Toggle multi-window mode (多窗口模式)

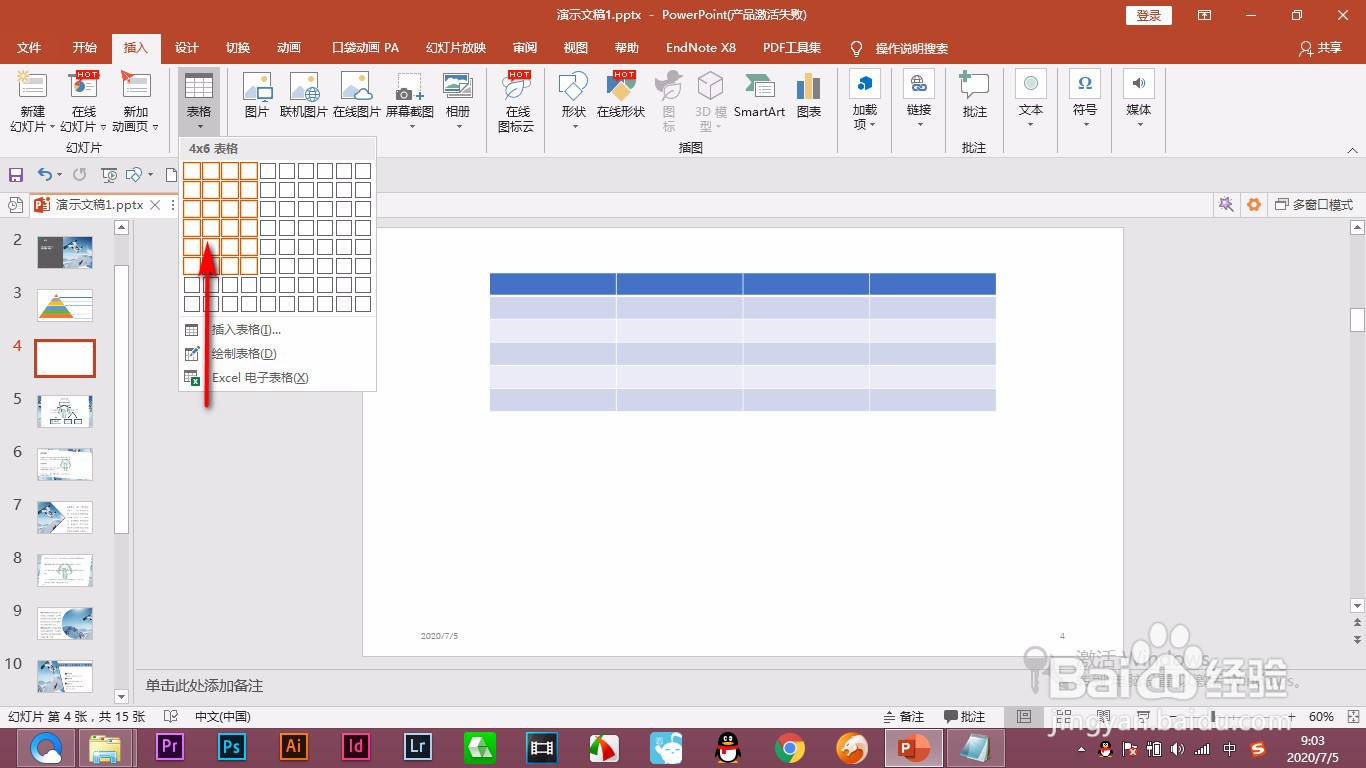point(1313,205)
